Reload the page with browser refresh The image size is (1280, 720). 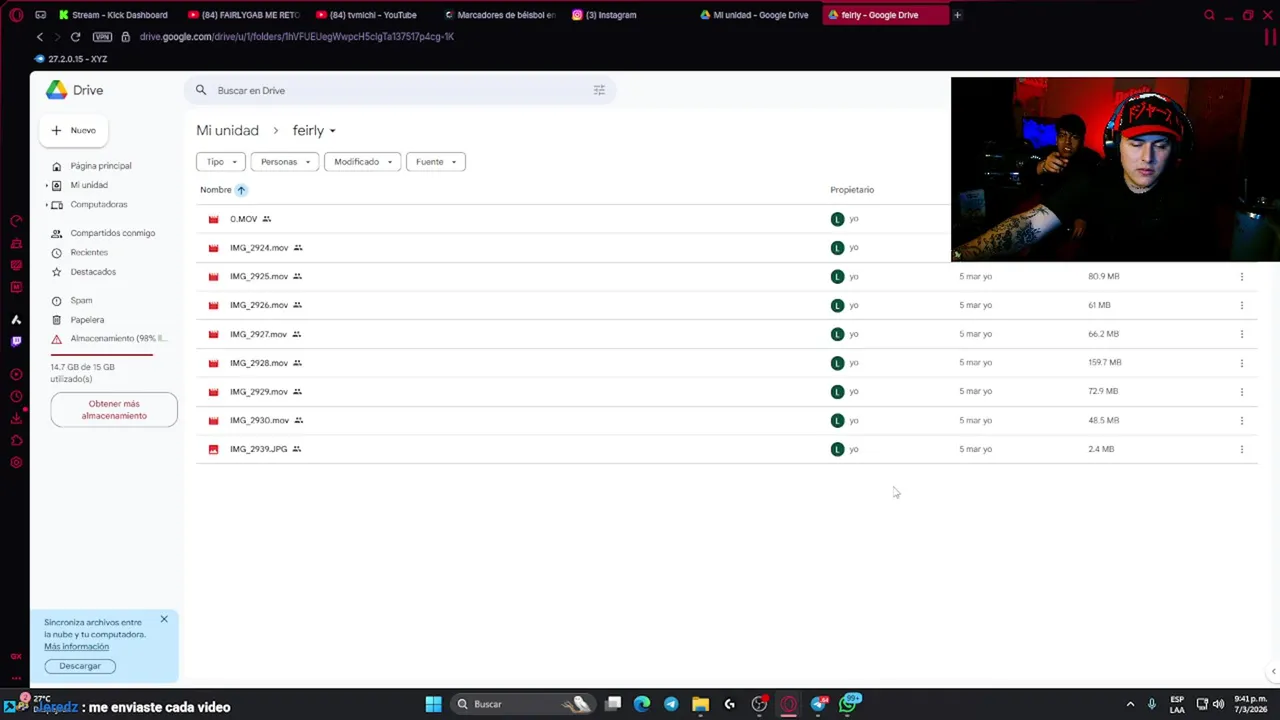75,37
